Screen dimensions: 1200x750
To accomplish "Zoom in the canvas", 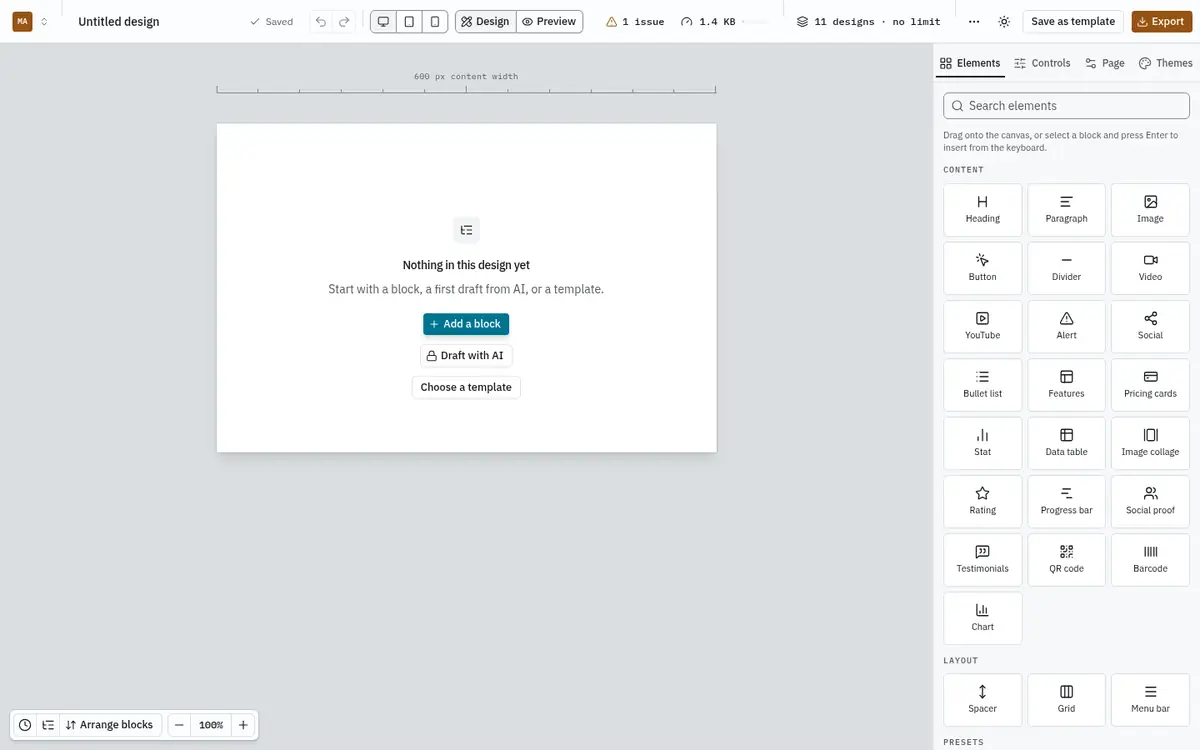I will pyautogui.click(x=243, y=725).
